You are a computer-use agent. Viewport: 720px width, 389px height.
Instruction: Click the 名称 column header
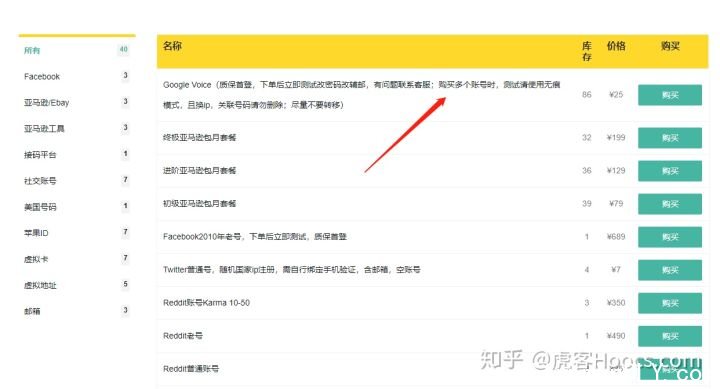(172, 46)
